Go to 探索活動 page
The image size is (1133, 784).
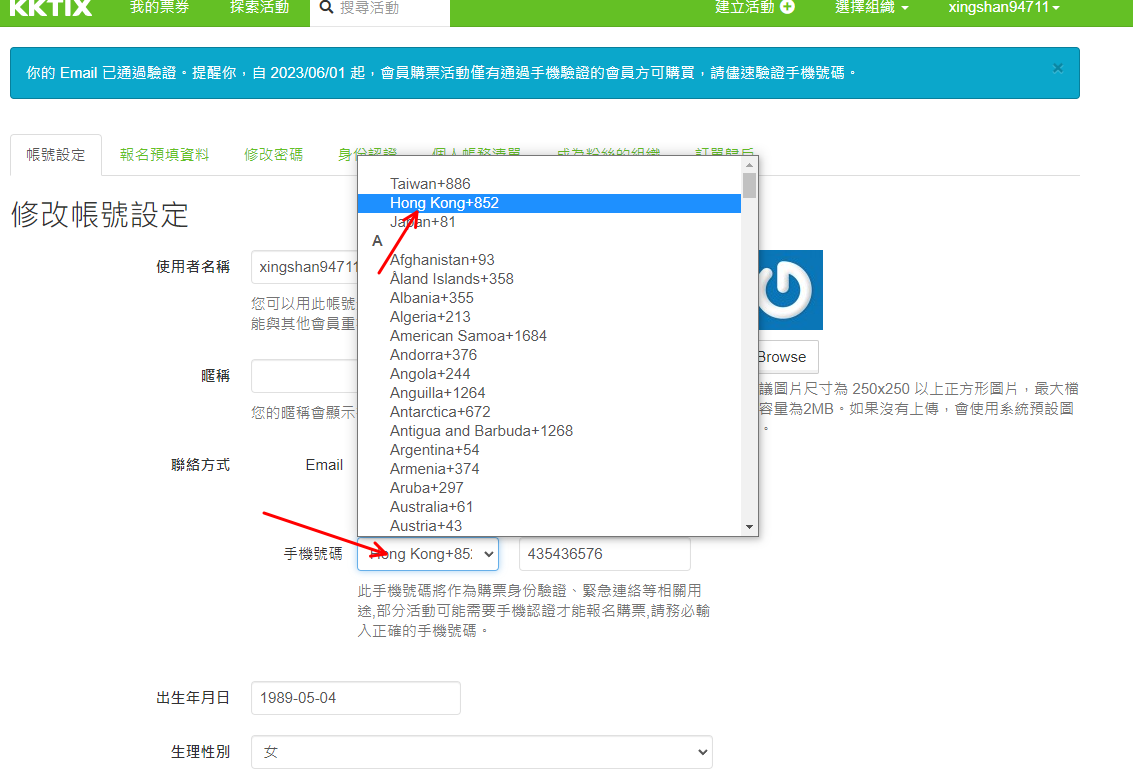click(x=259, y=8)
